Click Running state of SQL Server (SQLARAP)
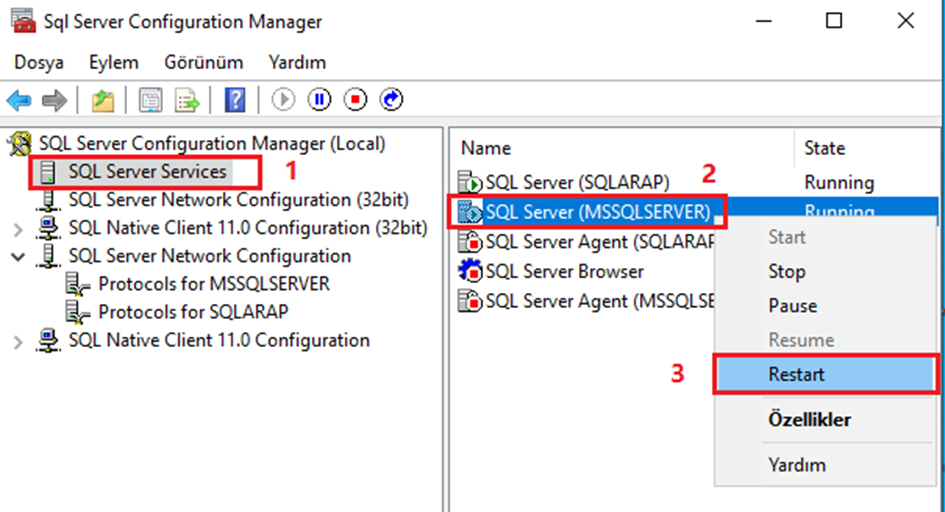This screenshot has height=512, width=945. click(839, 183)
